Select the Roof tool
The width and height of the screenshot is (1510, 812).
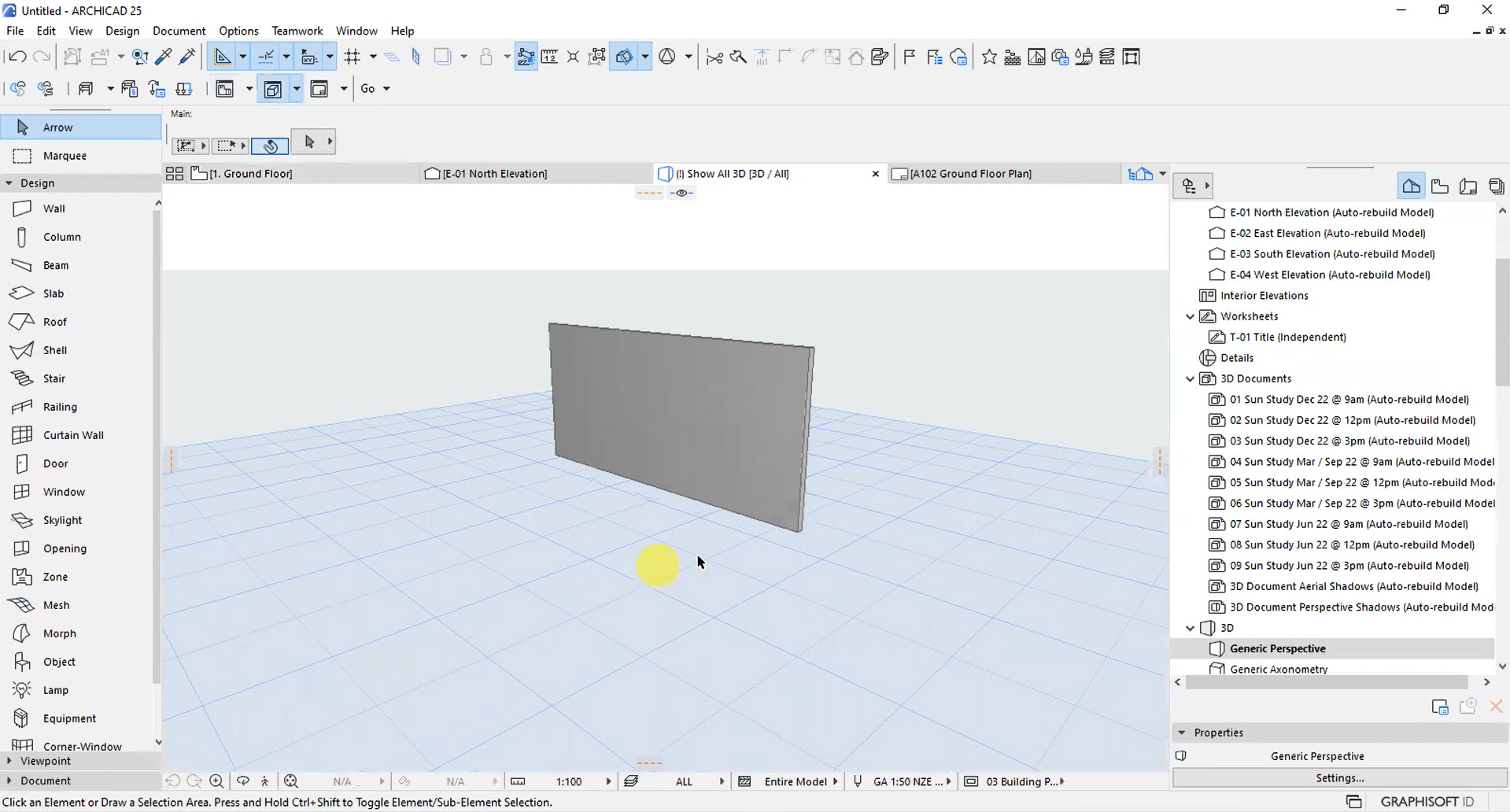[54, 322]
